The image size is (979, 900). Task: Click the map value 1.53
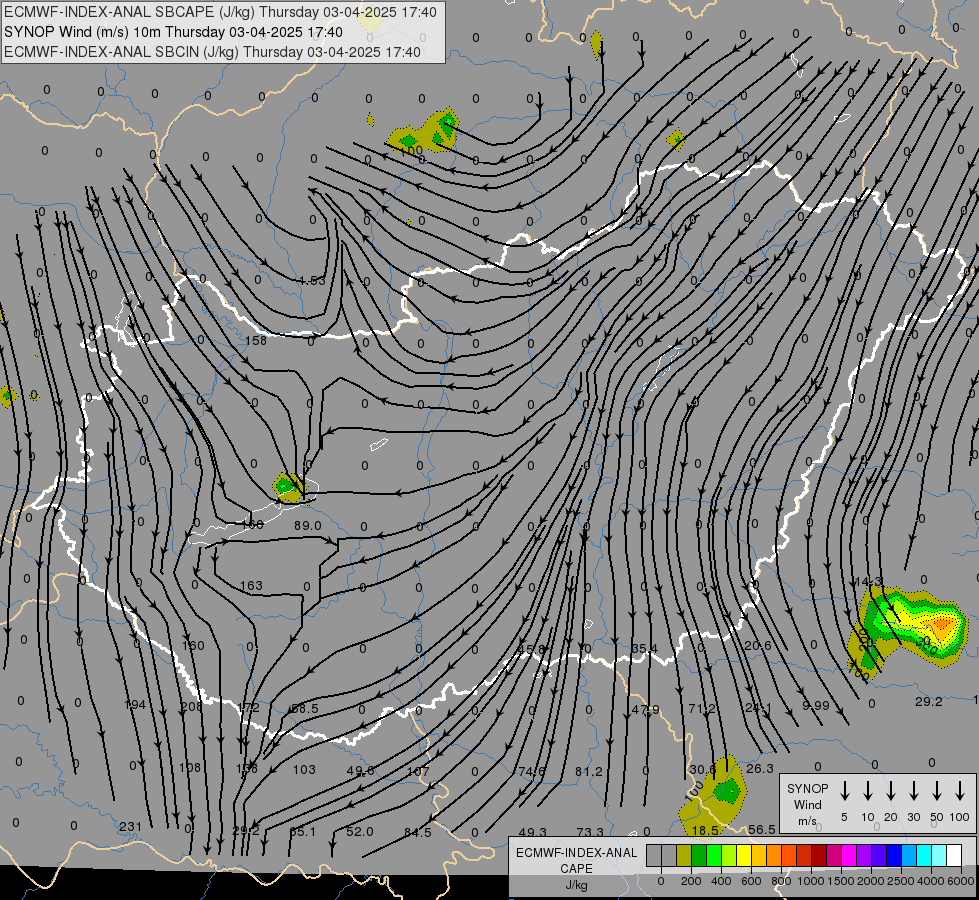click(312, 280)
